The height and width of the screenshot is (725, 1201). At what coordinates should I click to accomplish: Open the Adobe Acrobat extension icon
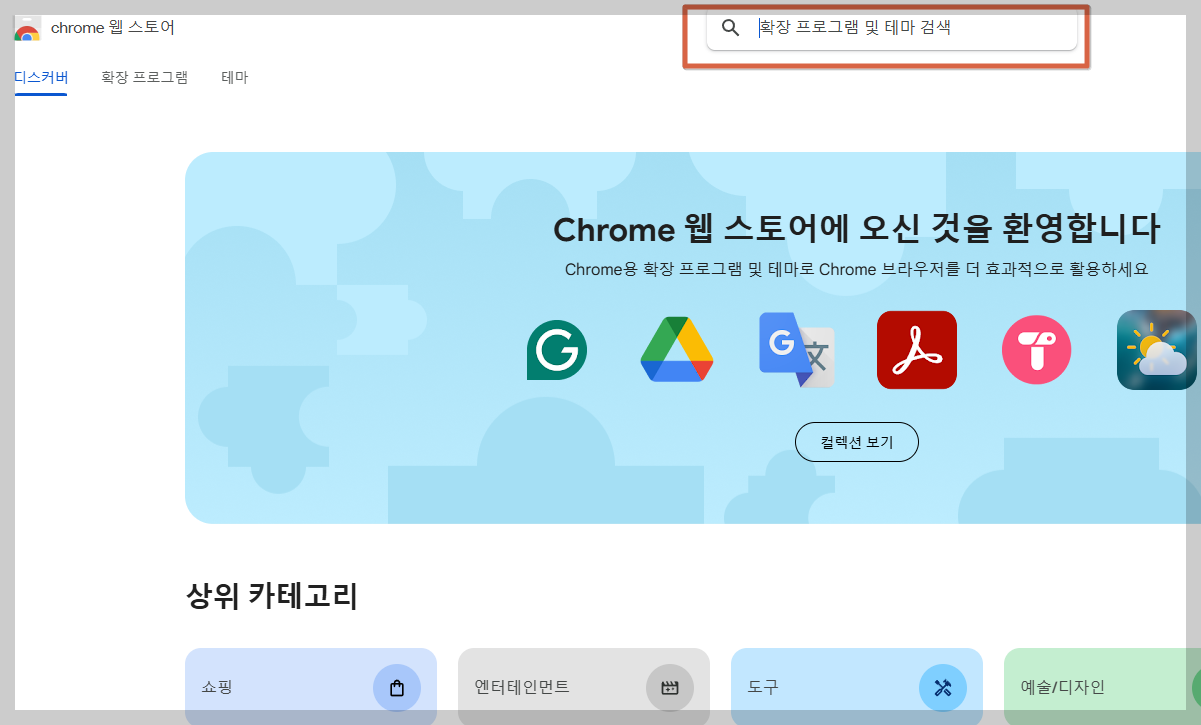(917, 350)
